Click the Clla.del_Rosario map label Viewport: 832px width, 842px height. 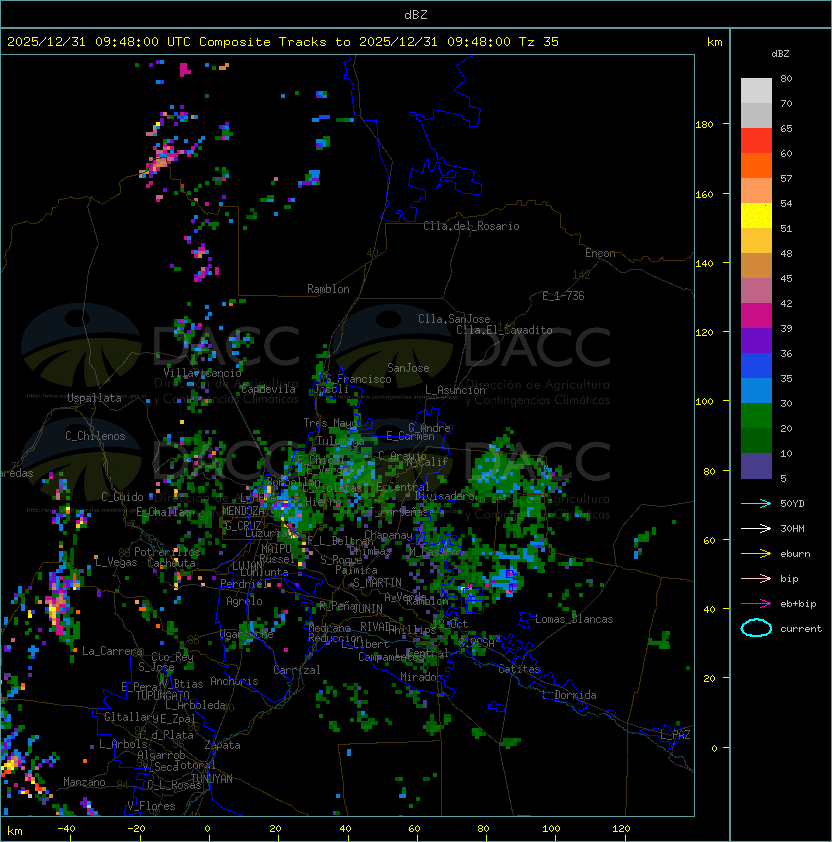point(471,226)
